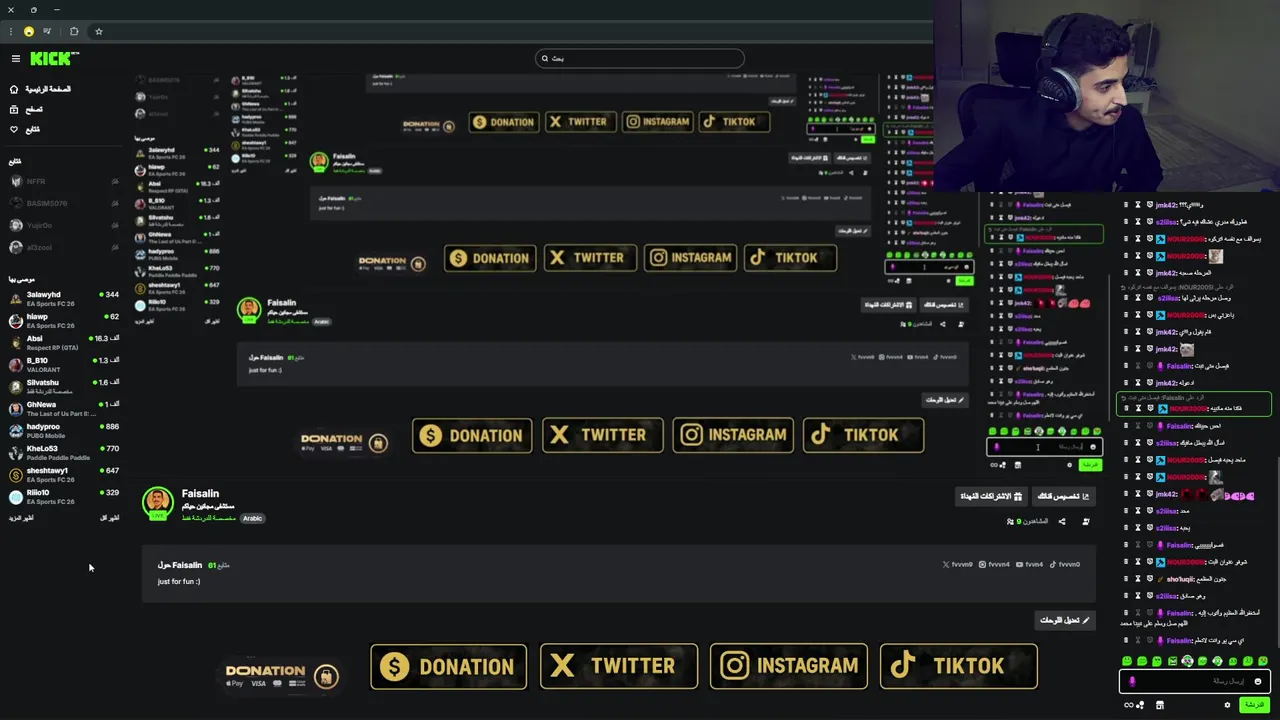Viewport: 1280px width, 720px height.
Task: Click the green-outlined highlighted reply in main chat
Action: pos(1193,403)
